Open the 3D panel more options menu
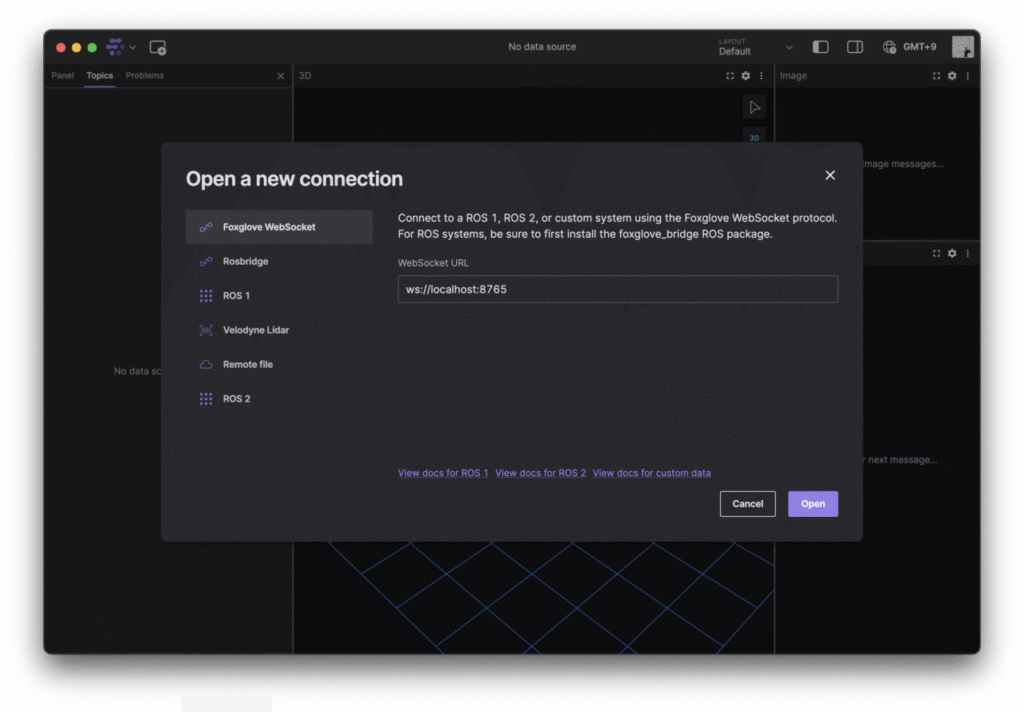 coord(761,76)
